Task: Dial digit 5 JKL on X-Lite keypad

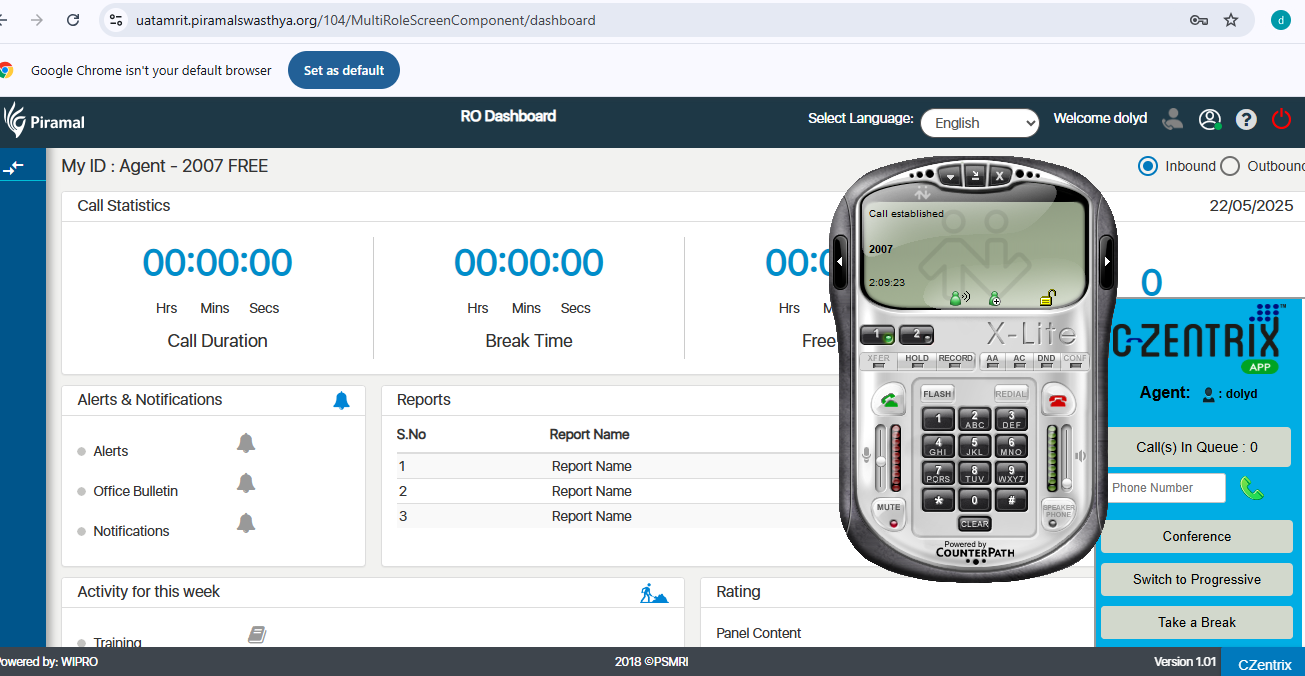Action: 974,446
